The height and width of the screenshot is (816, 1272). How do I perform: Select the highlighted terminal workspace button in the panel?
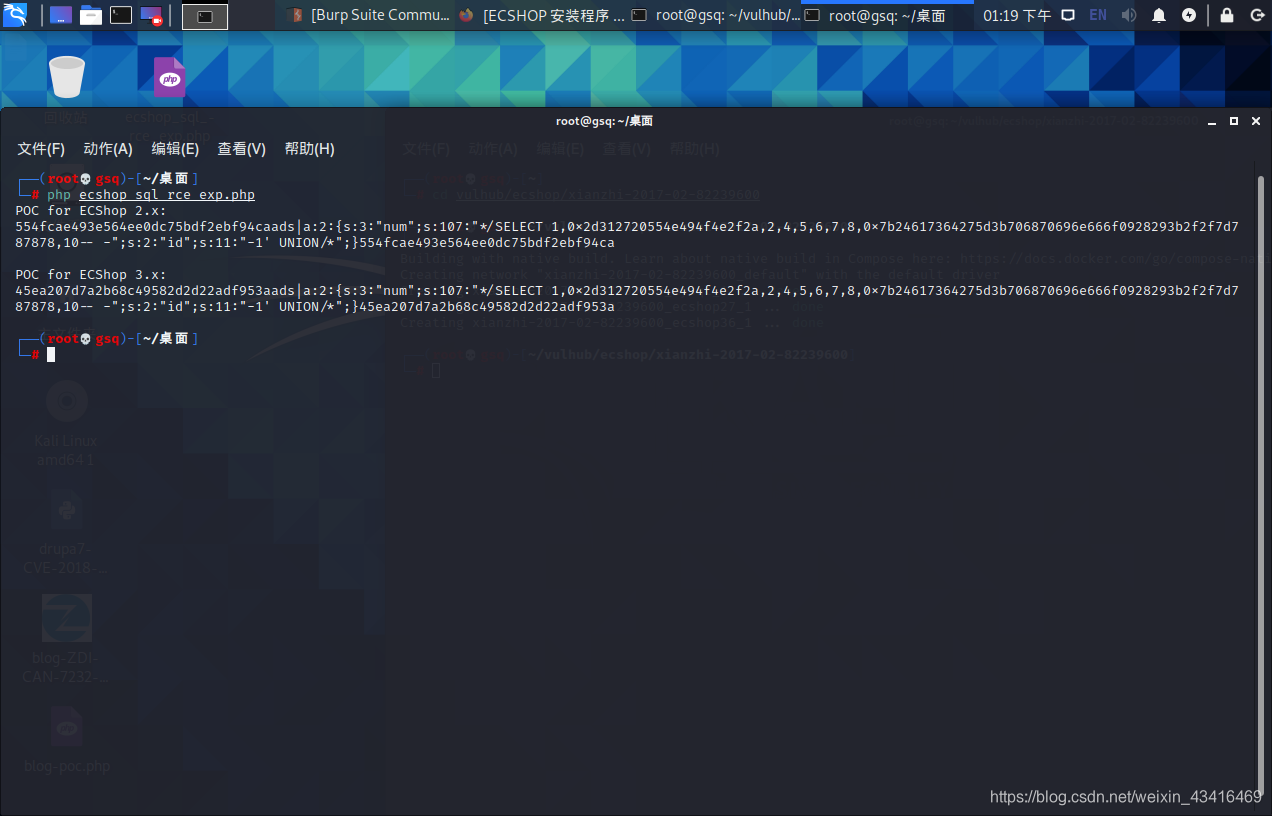click(205, 16)
